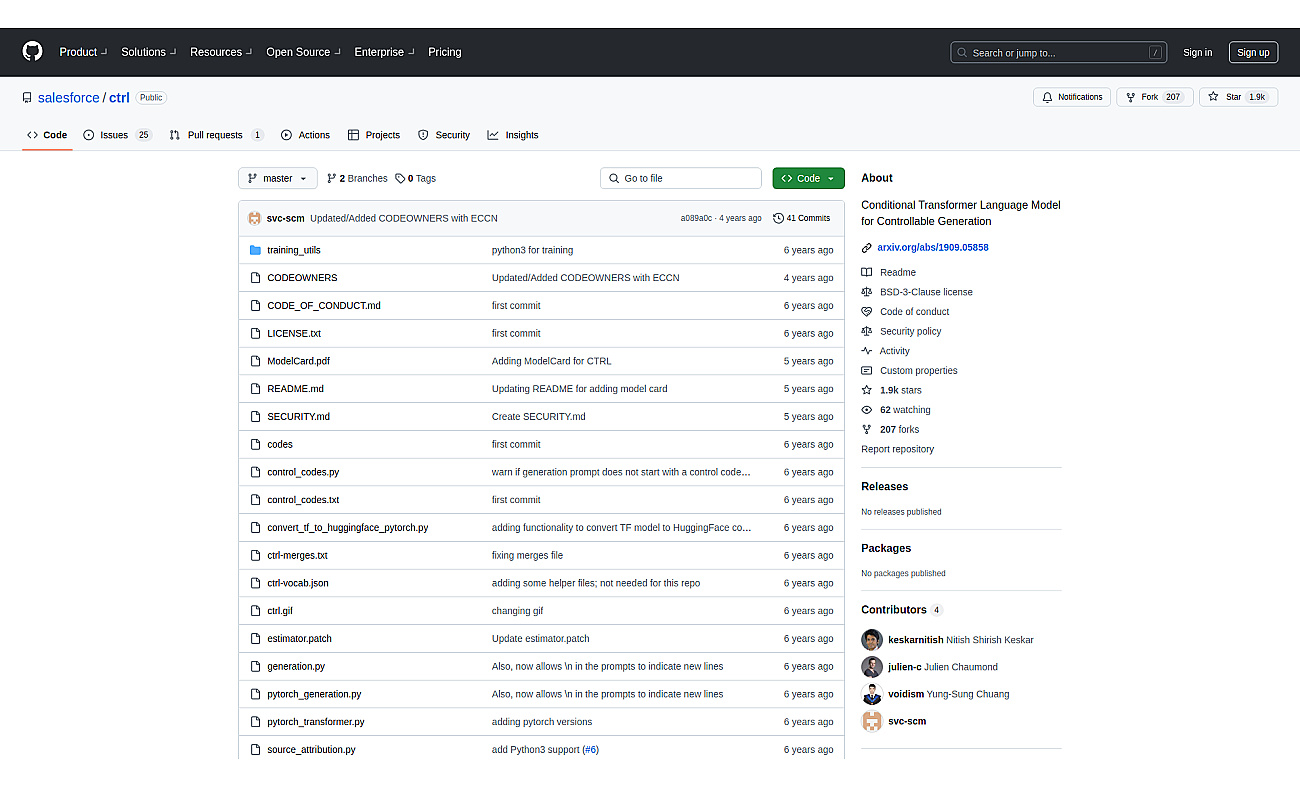This screenshot has height=788, width=1300.
Task: Open the arxiv.org/abs/1909.05858 link
Action: [933, 247]
